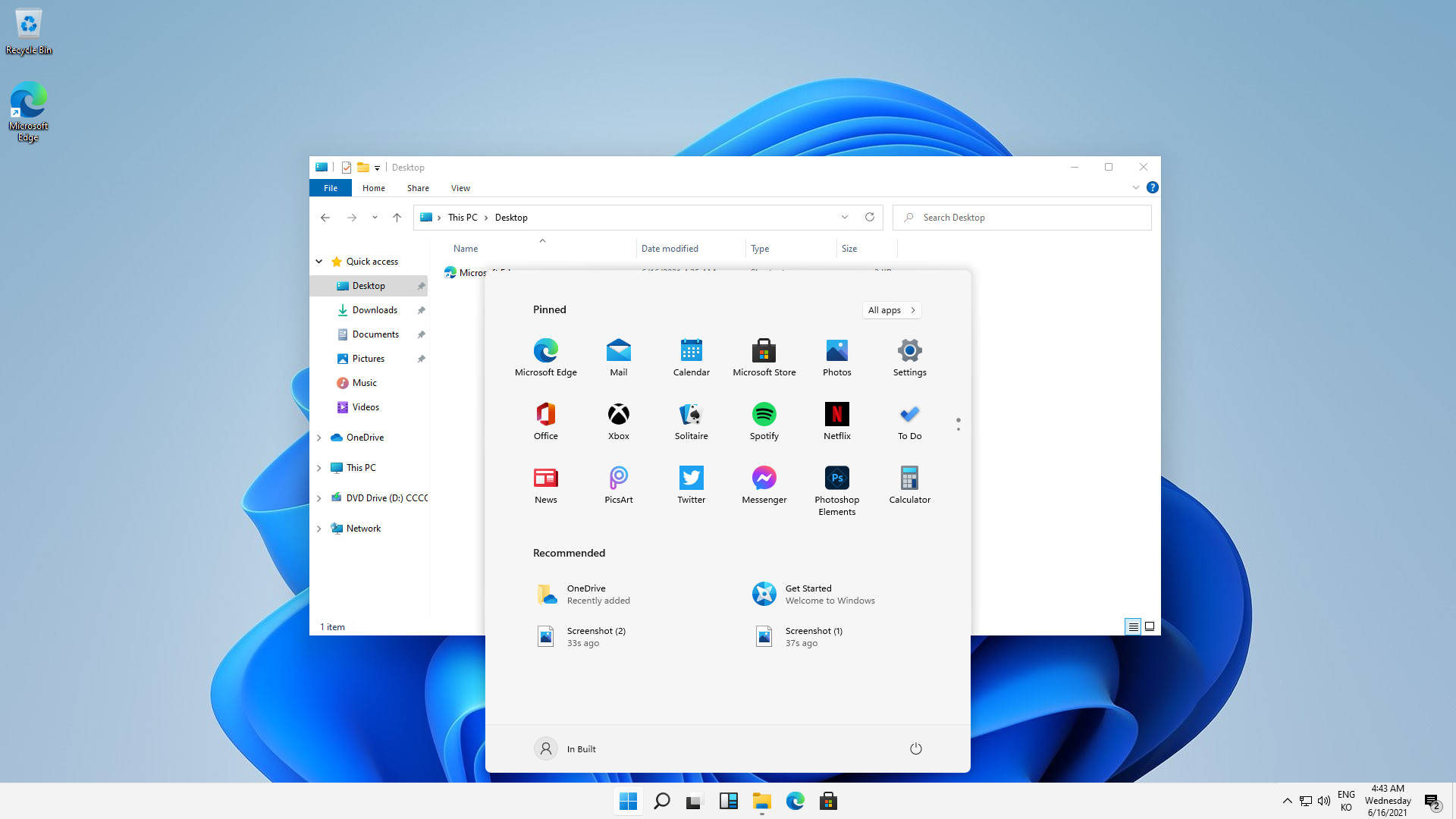
Task: Expand the This PC tree node
Action: coord(319,468)
